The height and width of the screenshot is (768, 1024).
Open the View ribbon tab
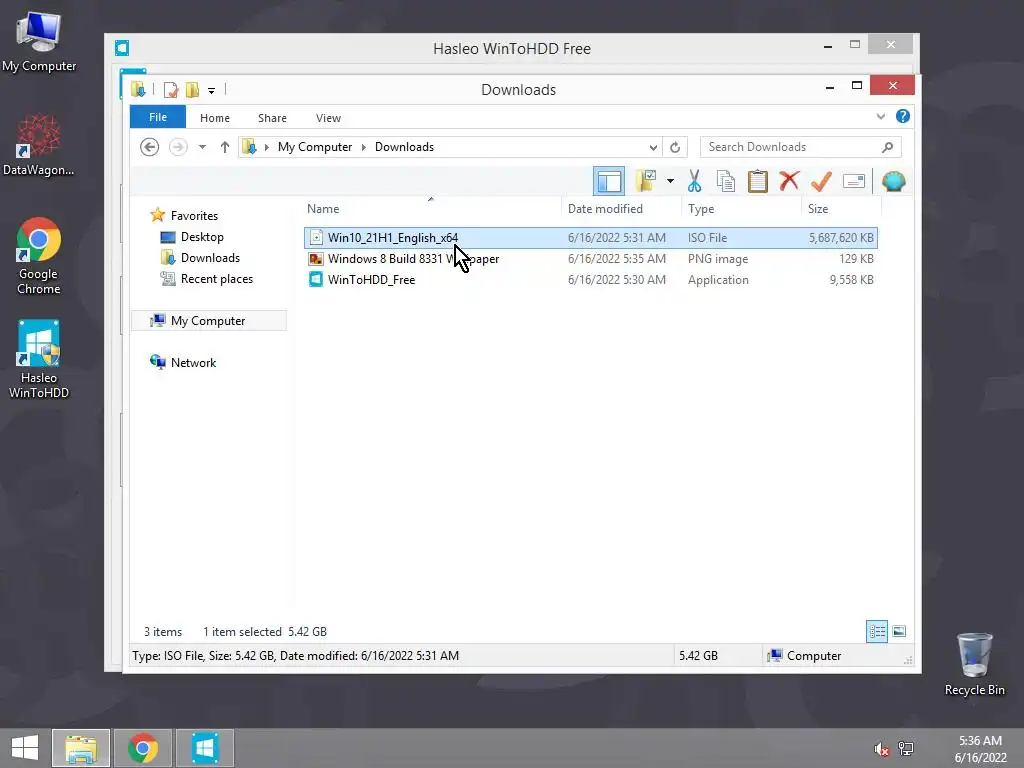[x=328, y=118]
